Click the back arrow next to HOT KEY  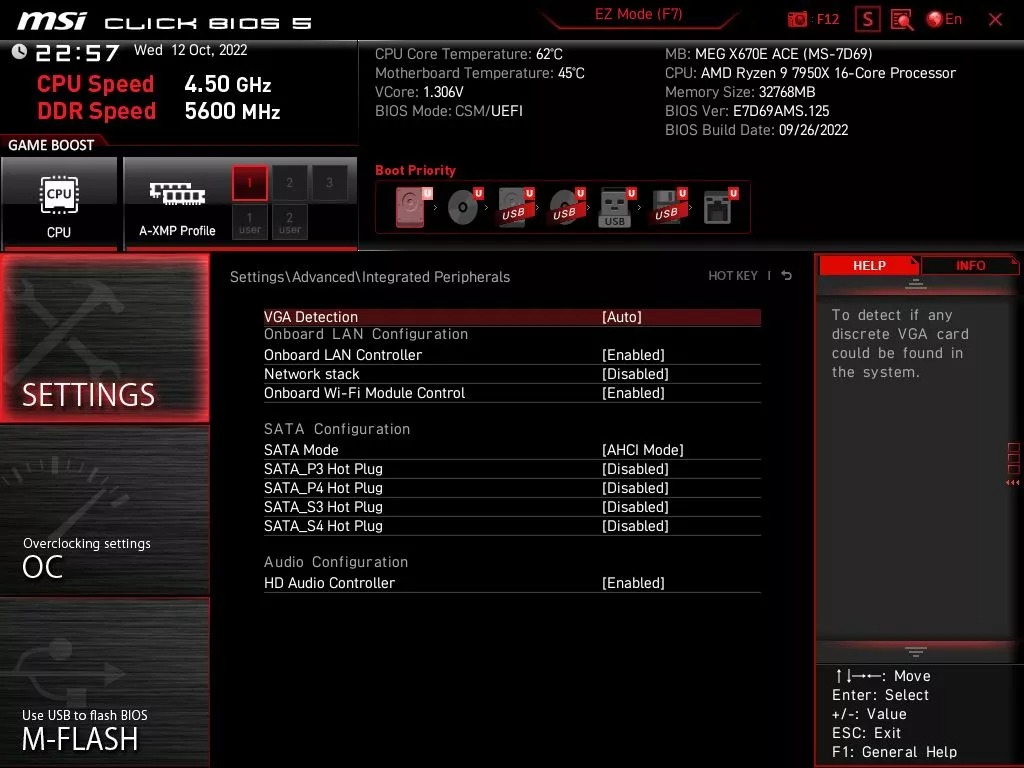click(x=787, y=276)
